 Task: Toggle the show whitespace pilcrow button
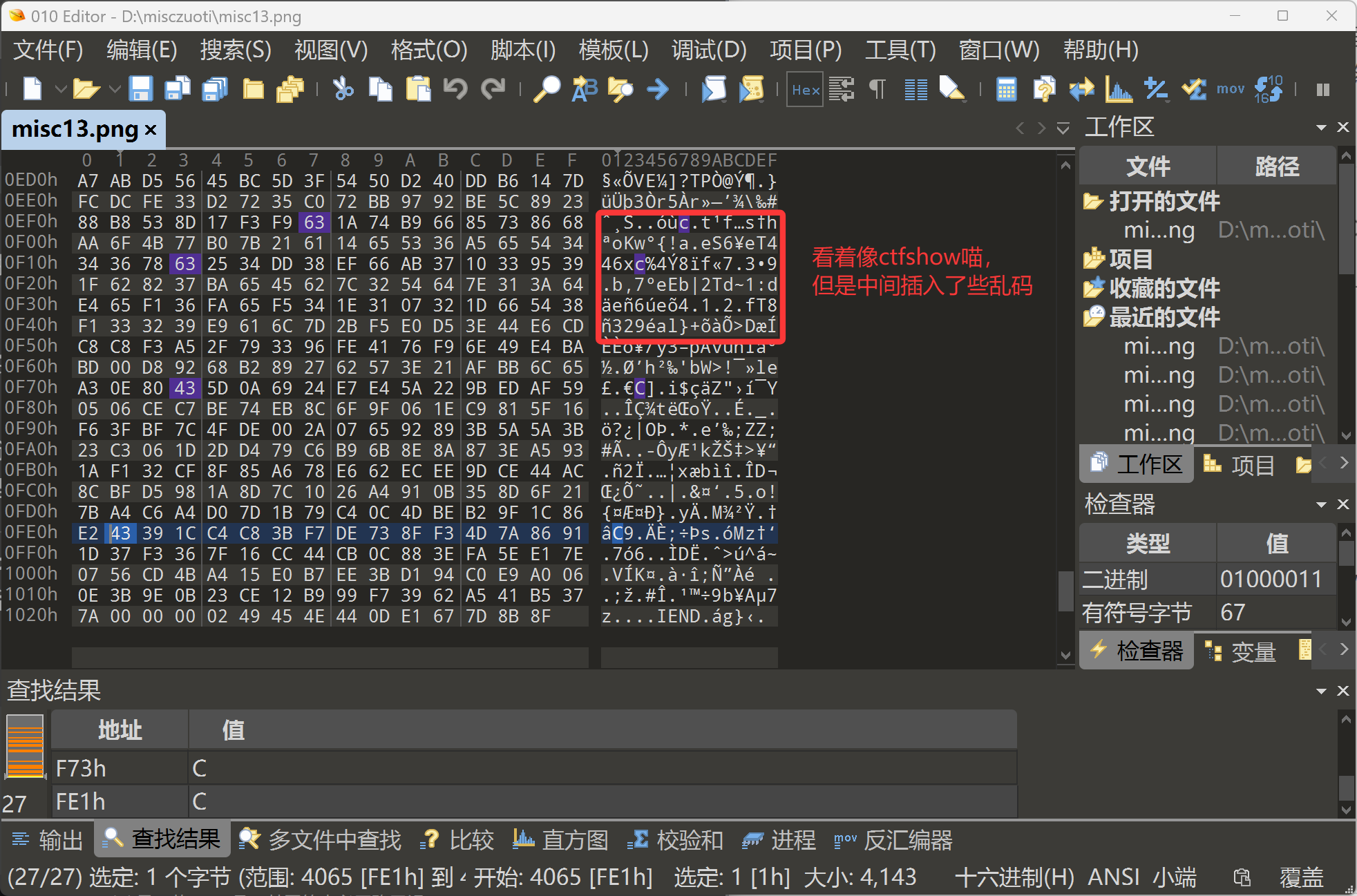[x=877, y=89]
